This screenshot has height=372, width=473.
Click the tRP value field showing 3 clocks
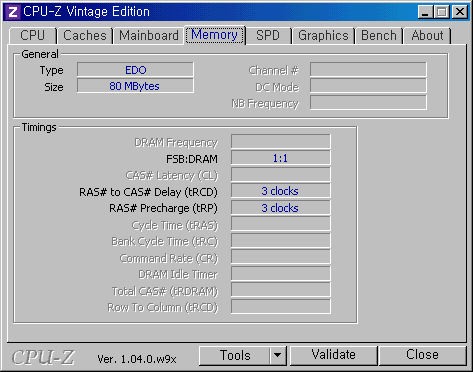(x=281, y=208)
